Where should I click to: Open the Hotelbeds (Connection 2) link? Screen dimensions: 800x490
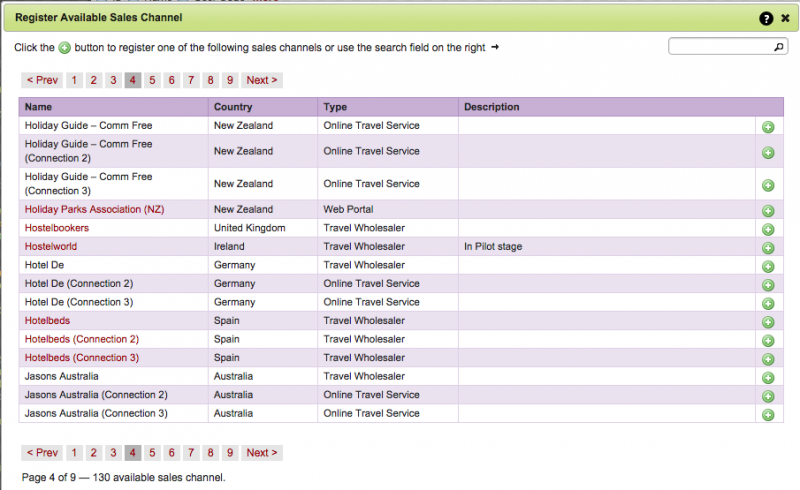pyautogui.click(x=82, y=339)
